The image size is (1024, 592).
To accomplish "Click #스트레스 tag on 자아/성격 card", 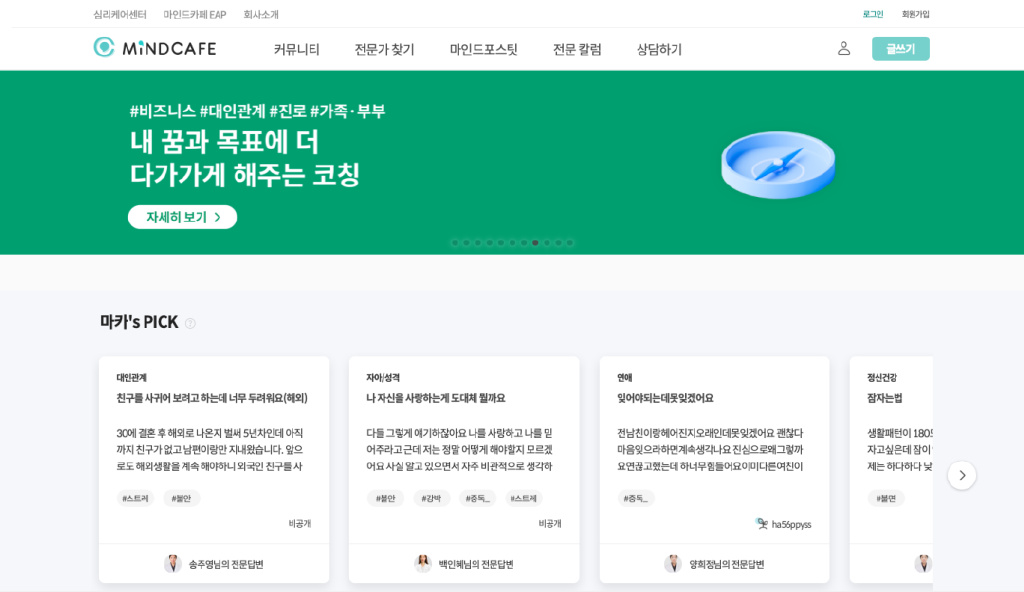I will tap(524, 498).
